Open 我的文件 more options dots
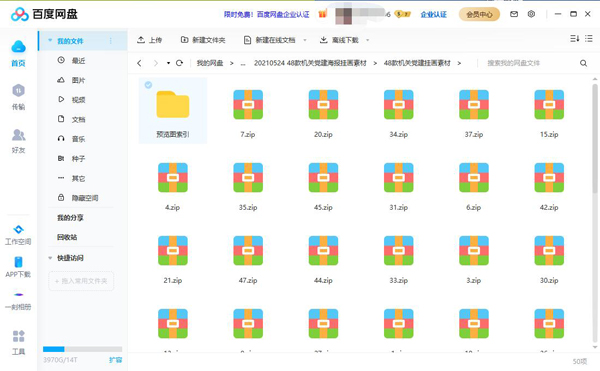 click(111, 41)
